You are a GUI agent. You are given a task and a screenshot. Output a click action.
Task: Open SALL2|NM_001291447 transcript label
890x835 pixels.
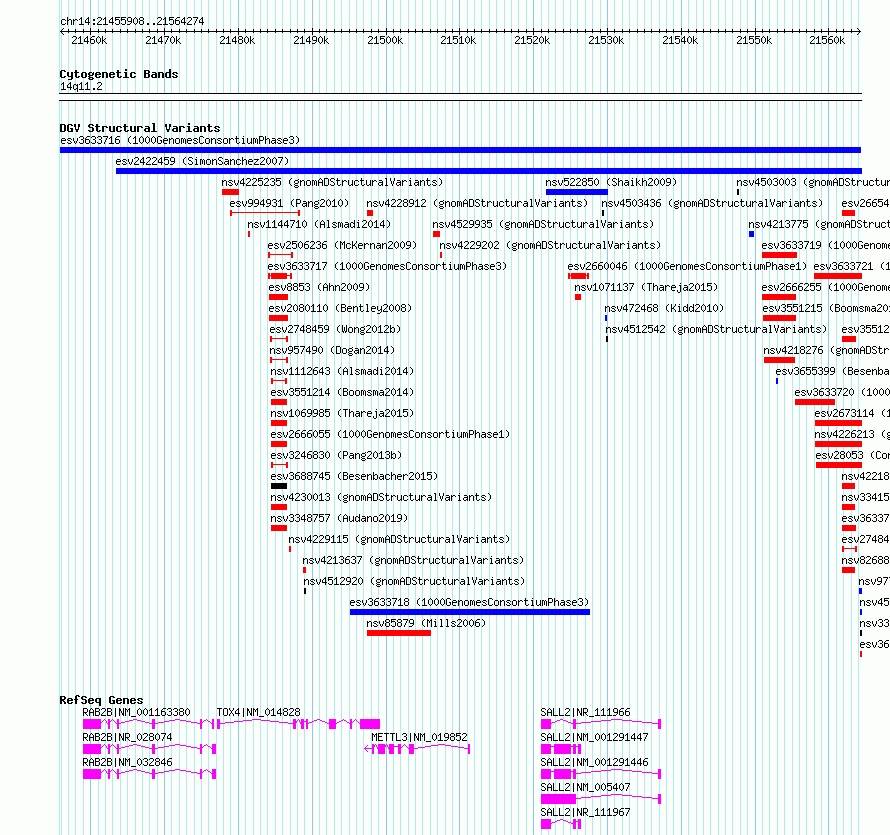click(594, 737)
